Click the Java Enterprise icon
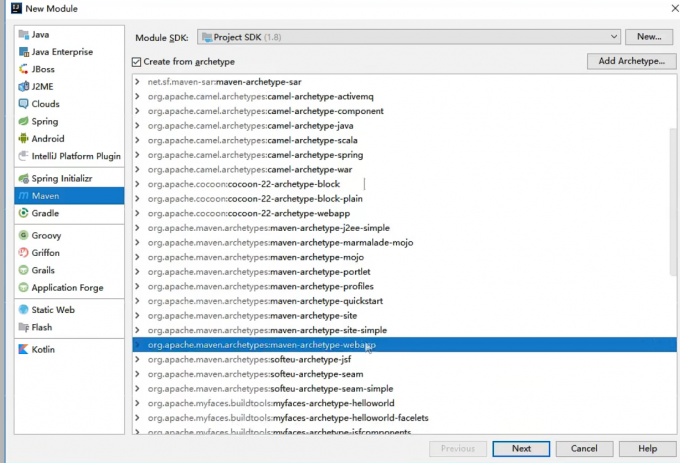The width and height of the screenshot is (680, 463). coord(23,52)
